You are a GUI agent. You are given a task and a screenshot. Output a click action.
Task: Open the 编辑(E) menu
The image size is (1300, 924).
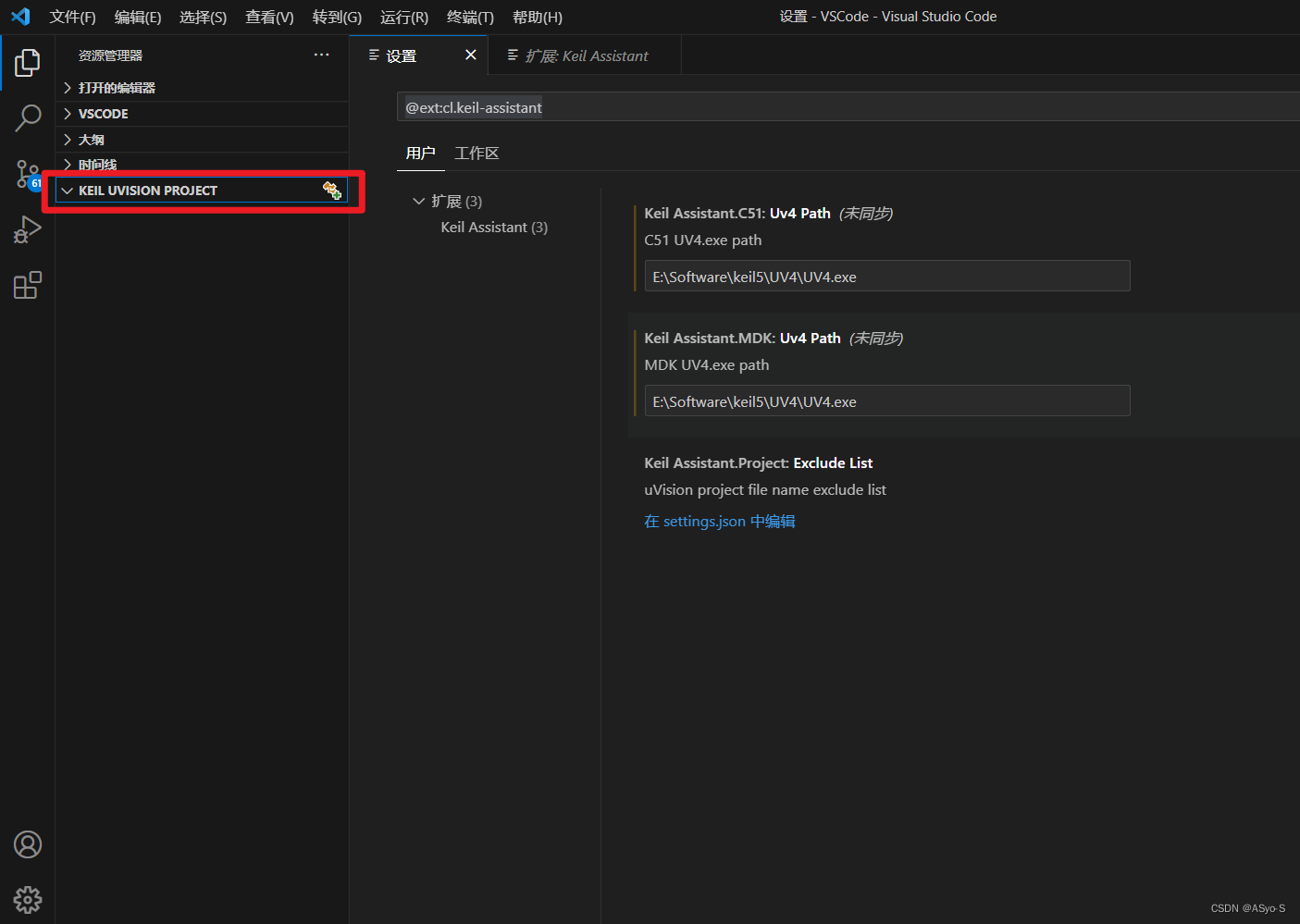click(x=138, y=17)
